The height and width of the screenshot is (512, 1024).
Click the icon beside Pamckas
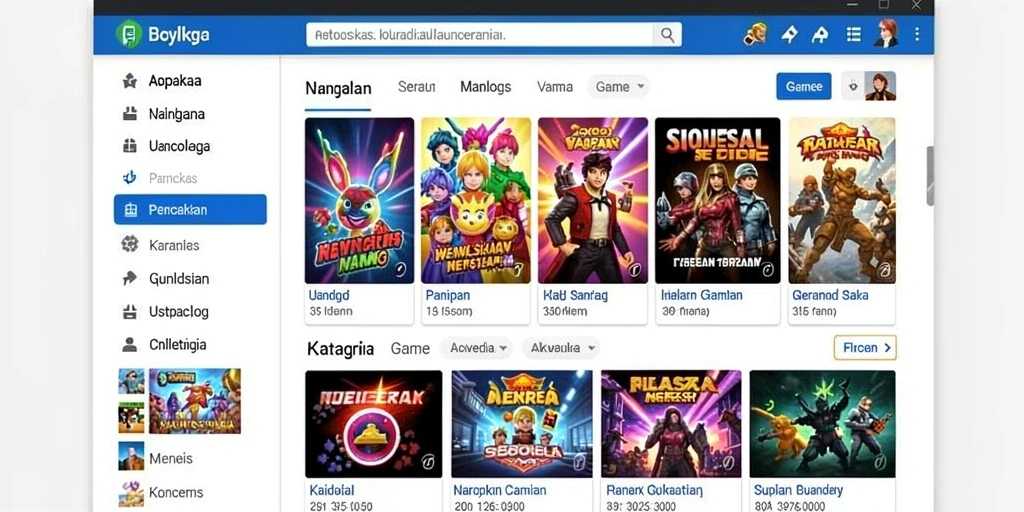130,178
